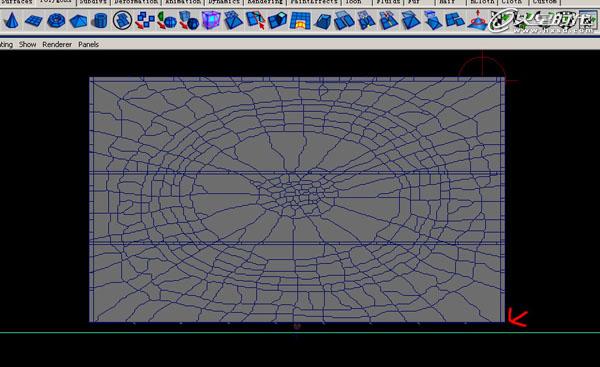Select the shattered polygon plane in viewport
Screen dimensions: 600x367
point(297,199)
